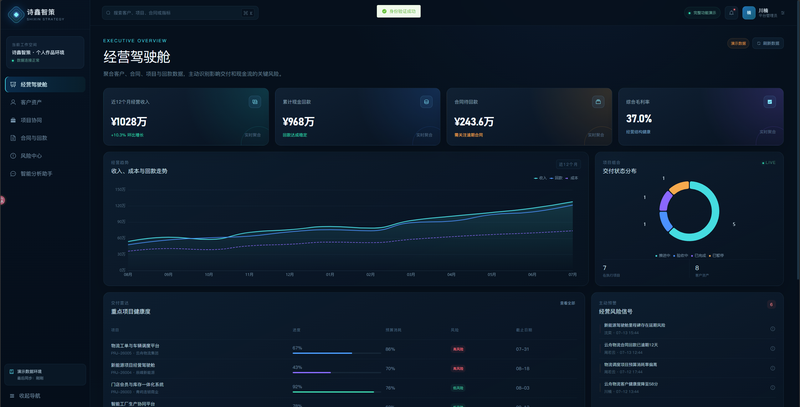Open 项目协同 in the sidebar

(45, 120)
